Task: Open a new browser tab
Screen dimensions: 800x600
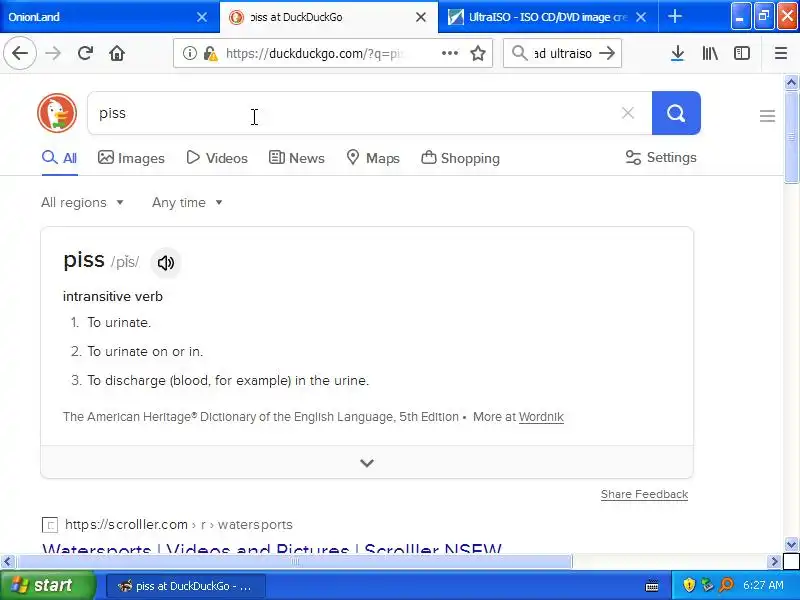Action: 674,17
